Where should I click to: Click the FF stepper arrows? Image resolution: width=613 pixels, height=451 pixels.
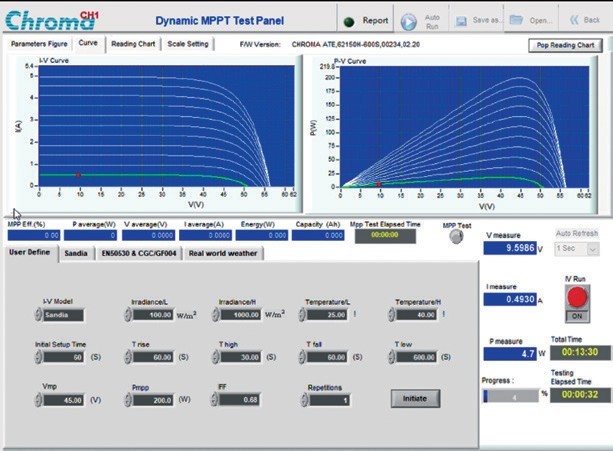[x=214, y=399]
